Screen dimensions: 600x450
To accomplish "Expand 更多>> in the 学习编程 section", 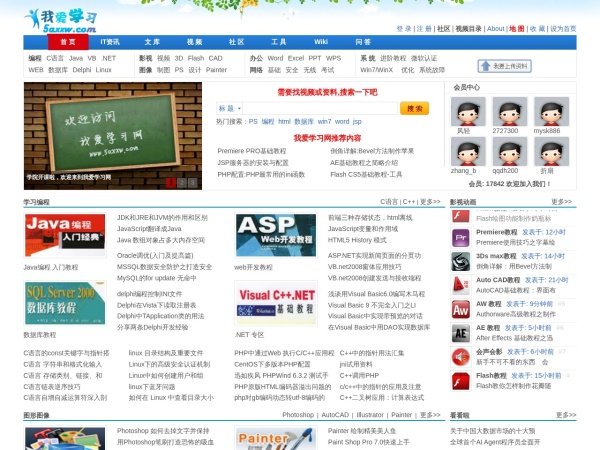I will tap(429, 202).
